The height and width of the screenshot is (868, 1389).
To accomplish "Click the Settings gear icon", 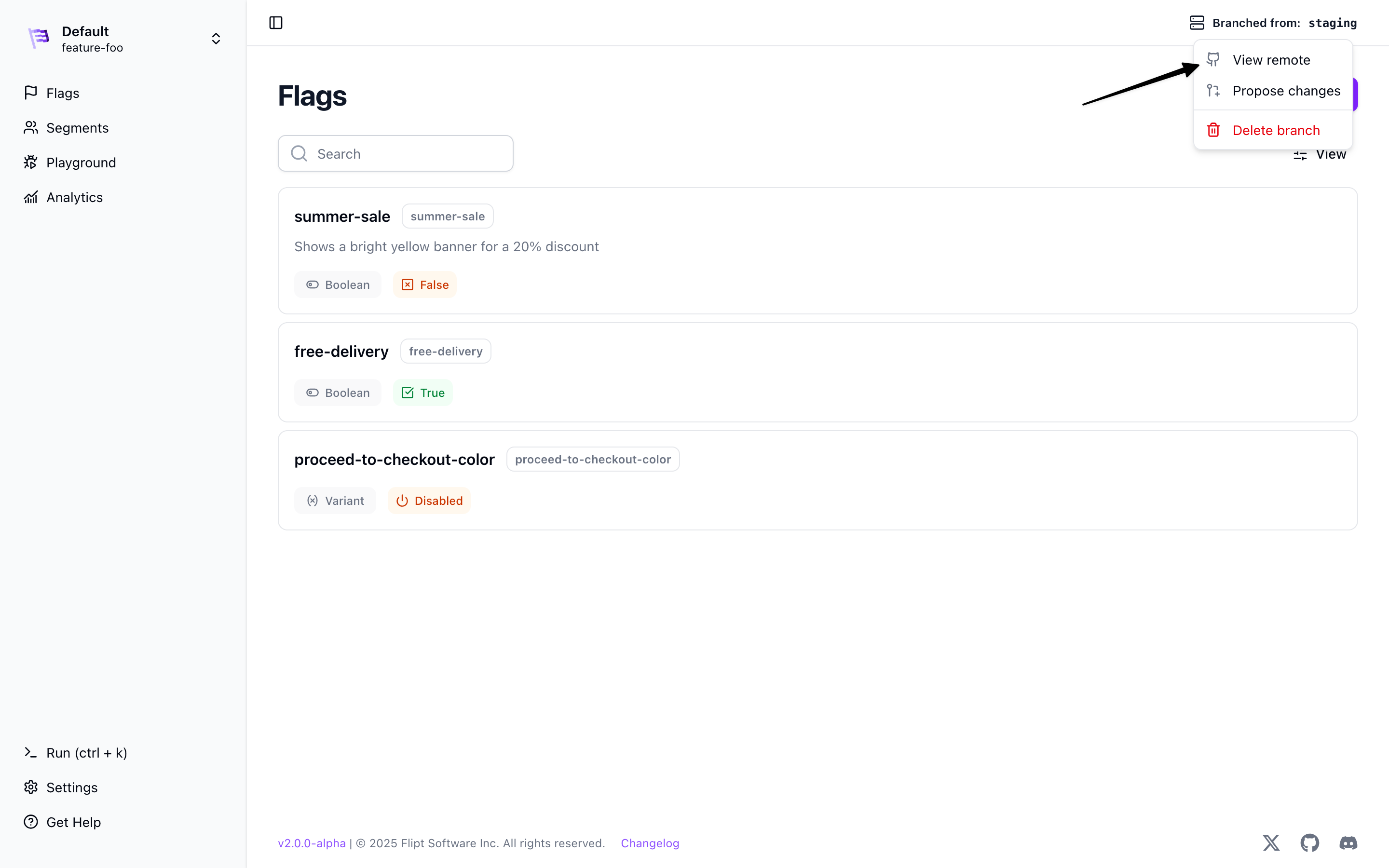I will 31,787.
